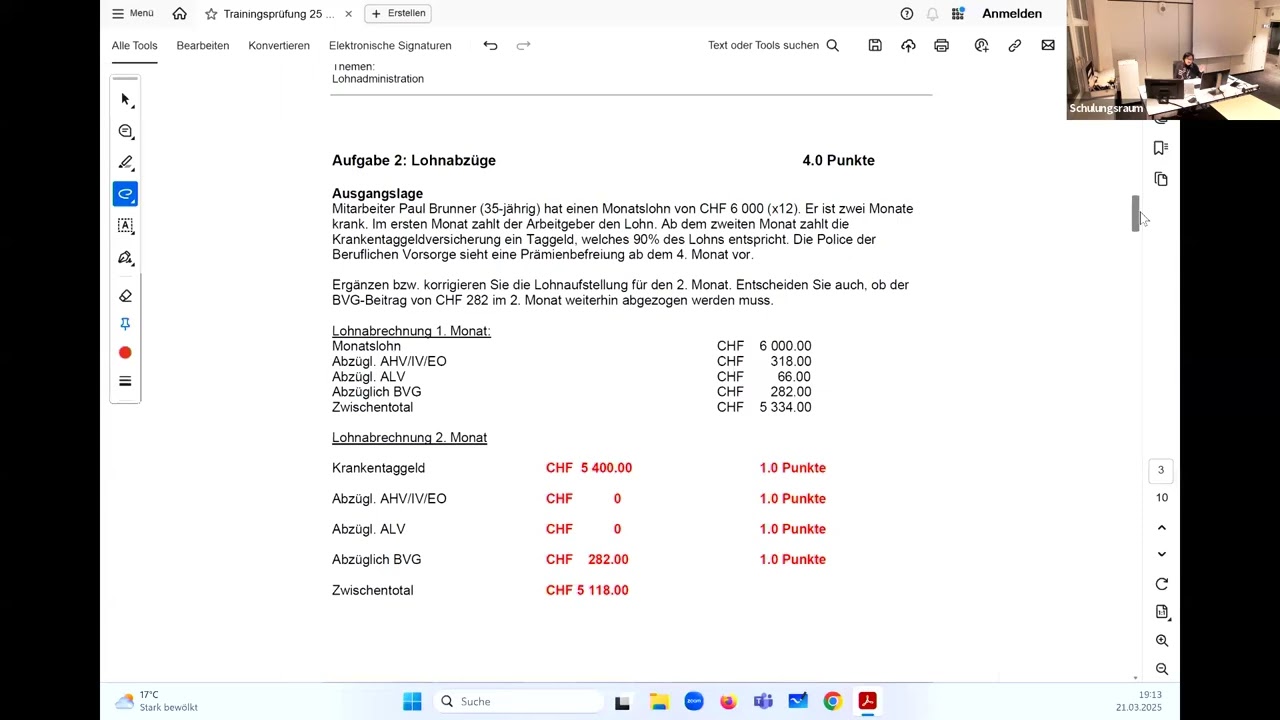Viewport: 1280px width, 720px height.
Task: Open File Explorer from the taskbar
Action: (659, 701)
